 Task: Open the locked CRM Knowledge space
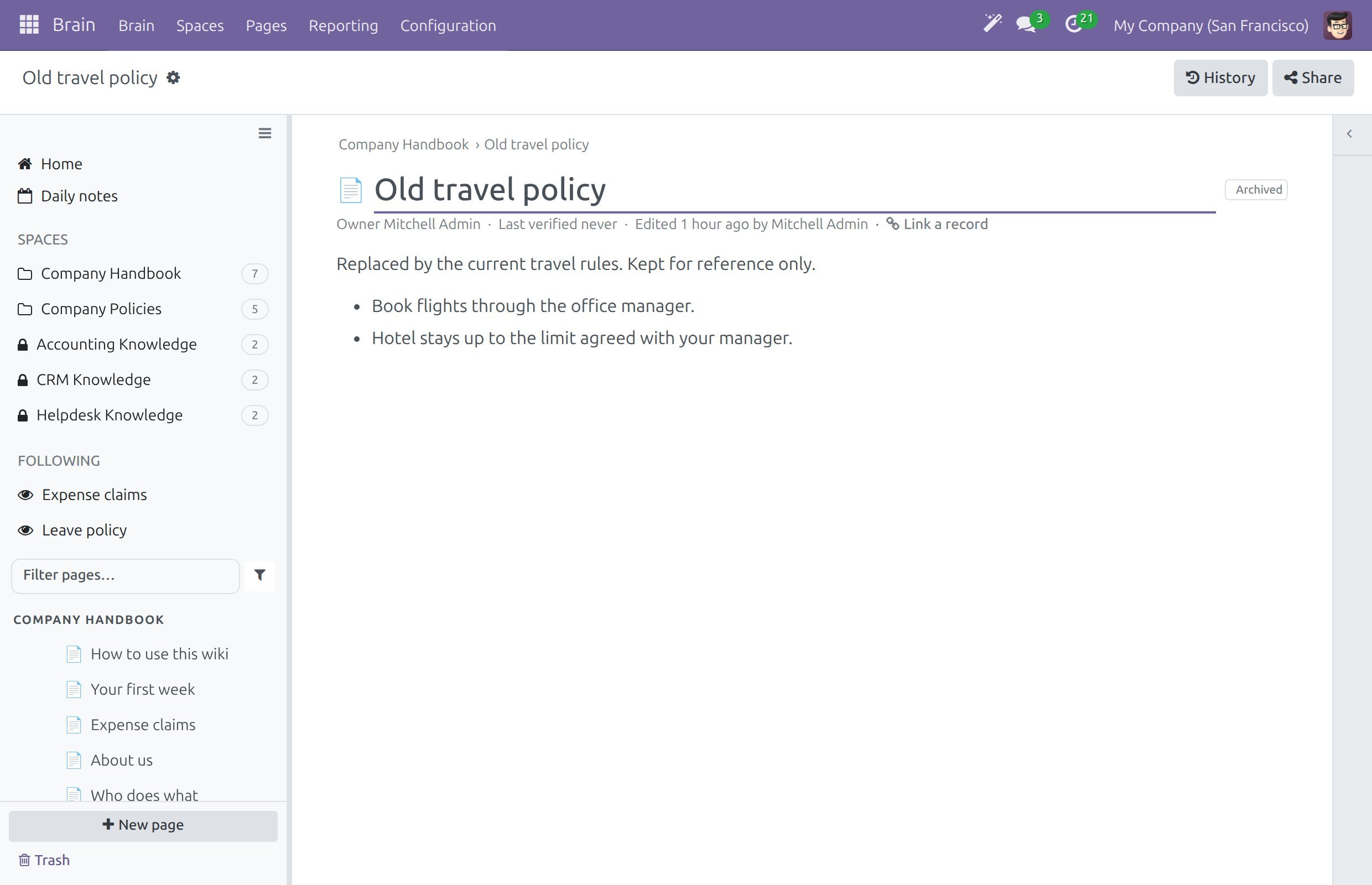coord(143,380)
